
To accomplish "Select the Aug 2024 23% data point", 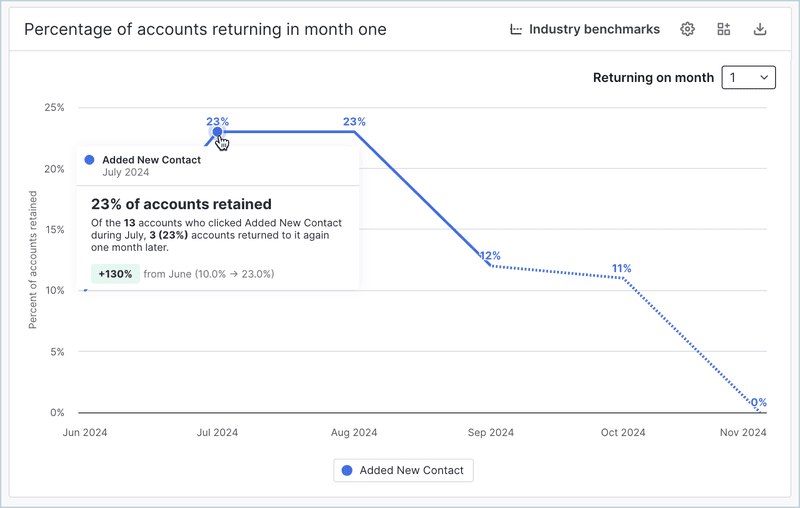I will point(353,131).
